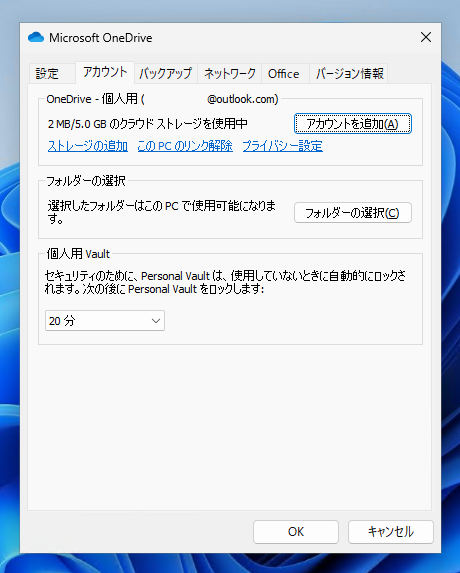Click the OneDrive cloud icon in title bar
The height and width of the screenshot is (573, 460).
36,37
